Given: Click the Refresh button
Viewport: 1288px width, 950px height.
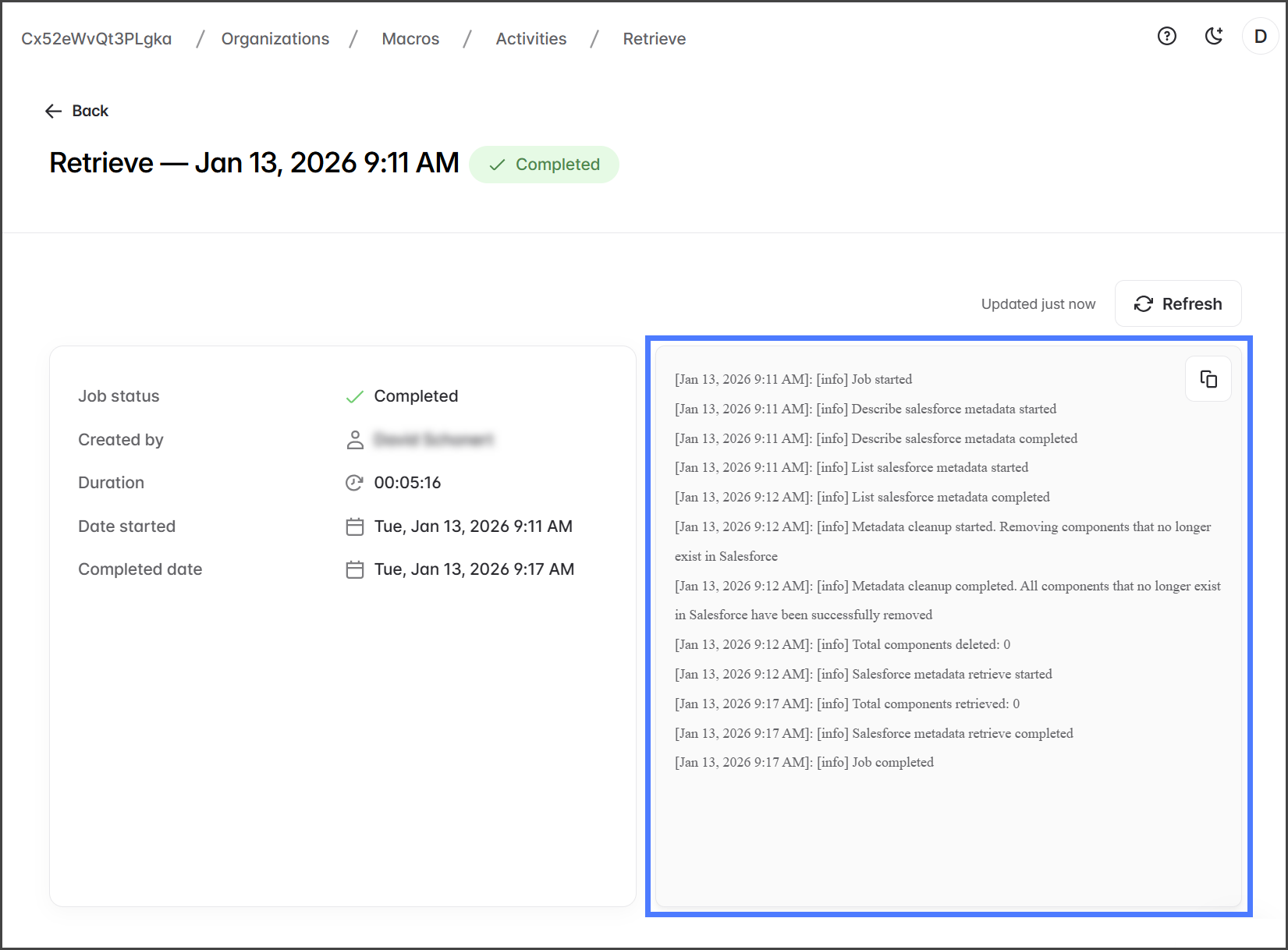Looking at the screenshot, I should coord(1177,303).
